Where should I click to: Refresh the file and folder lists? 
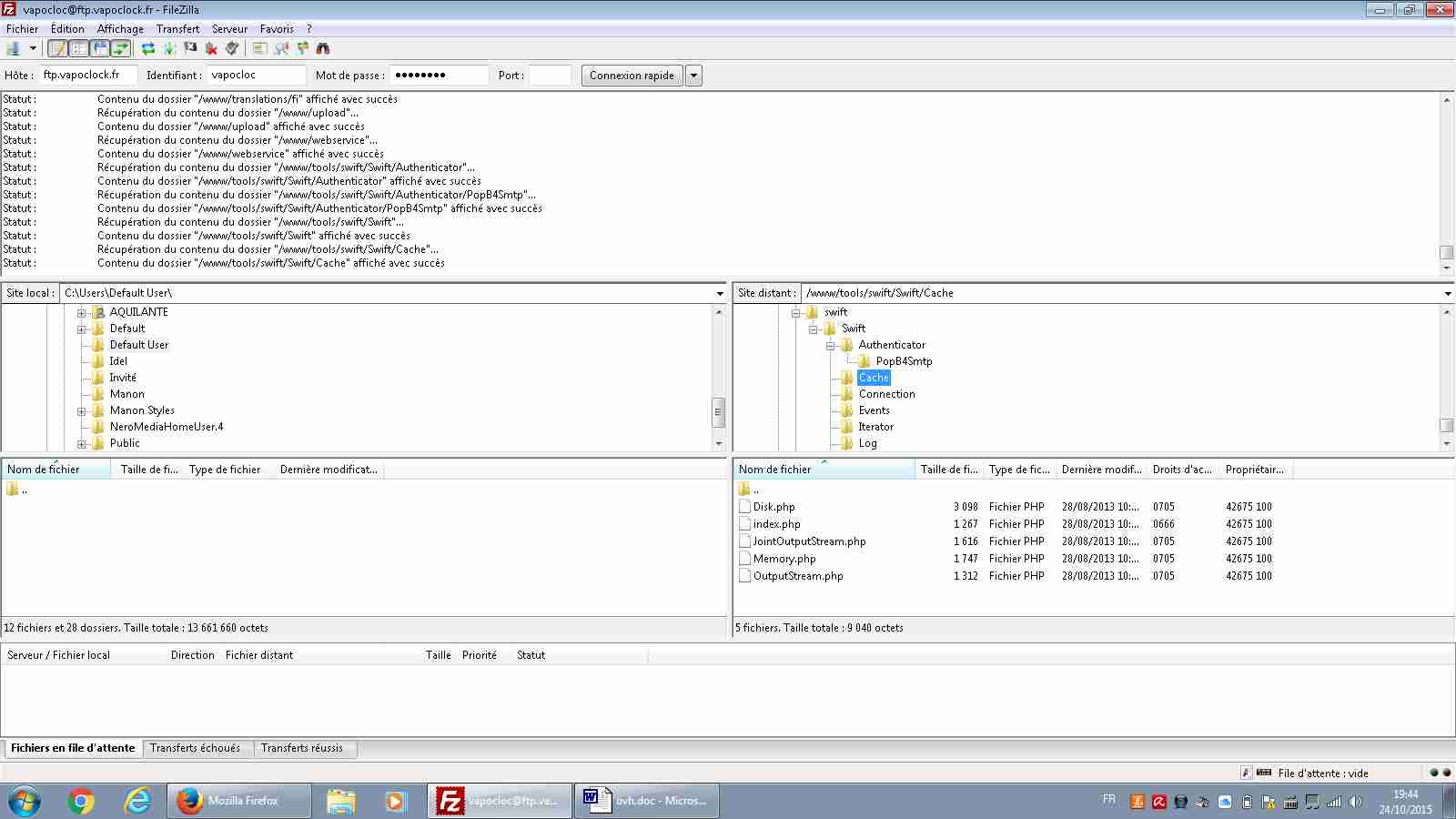tap(148, 48)
